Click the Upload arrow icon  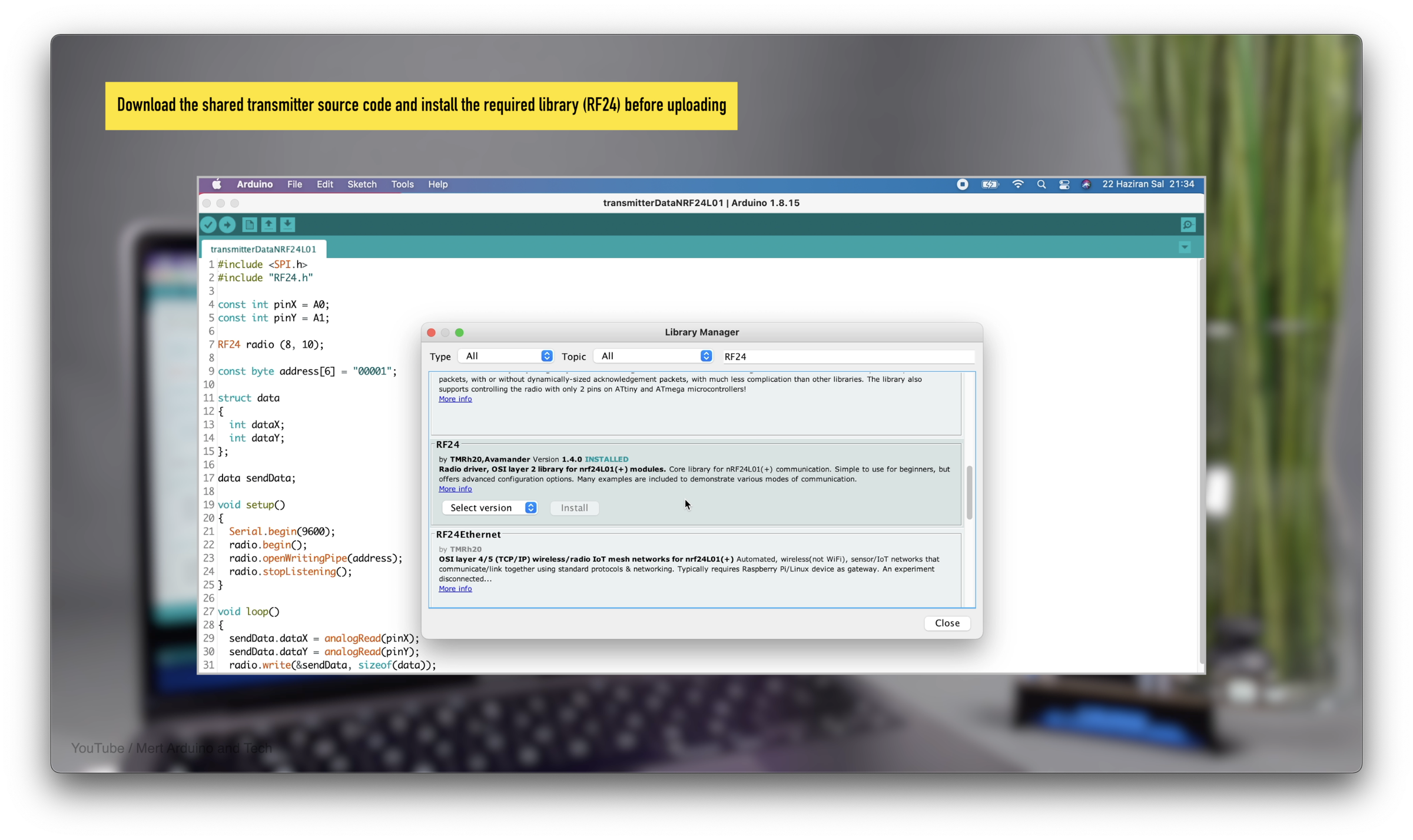(x=227, y=224)
